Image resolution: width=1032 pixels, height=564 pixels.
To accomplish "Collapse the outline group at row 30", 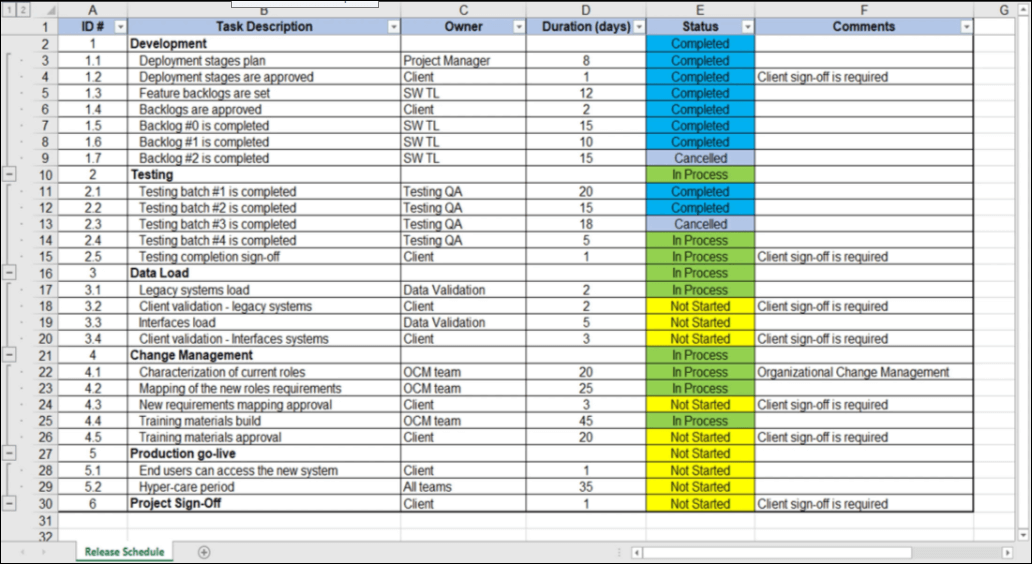I will coord(10,503).
